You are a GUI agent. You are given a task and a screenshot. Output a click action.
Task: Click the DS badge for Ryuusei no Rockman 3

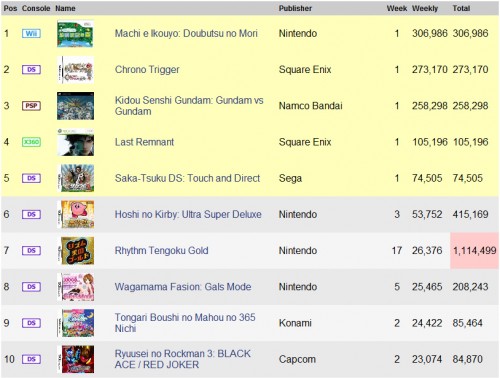(x=31, y=359)
